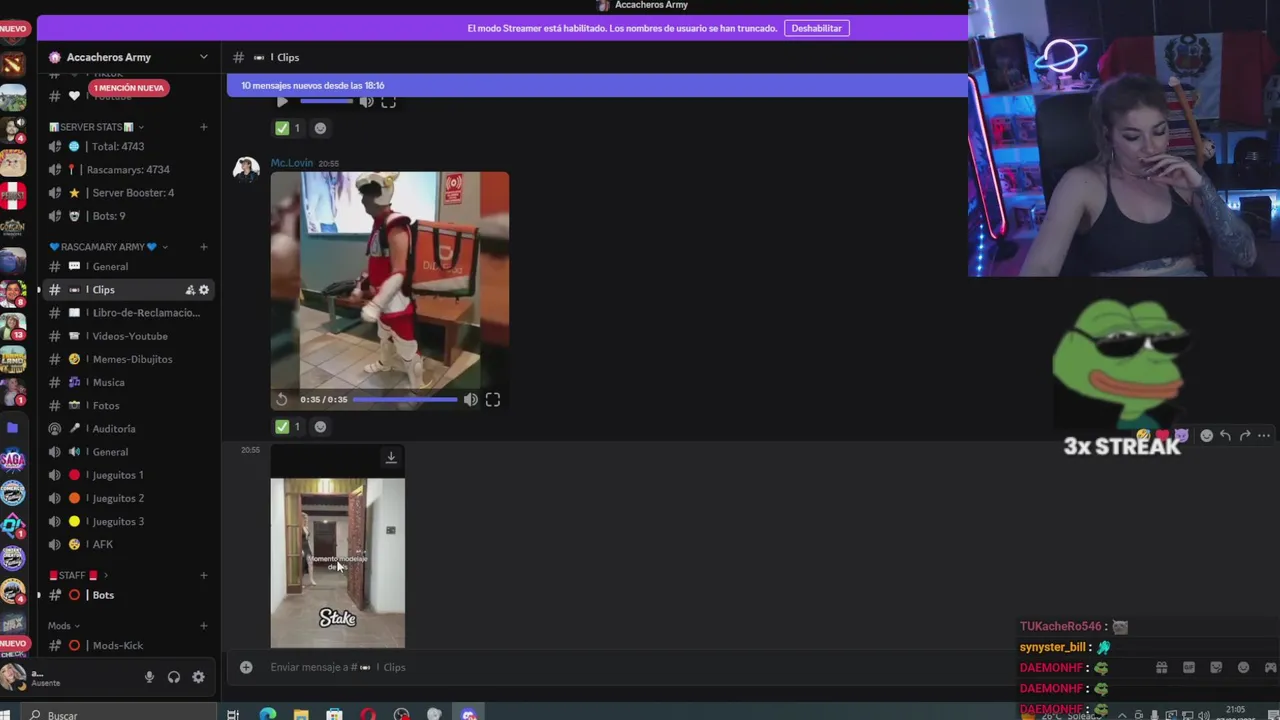Open the General text channel
This screenshot has height=720, width=1280.
128,267
